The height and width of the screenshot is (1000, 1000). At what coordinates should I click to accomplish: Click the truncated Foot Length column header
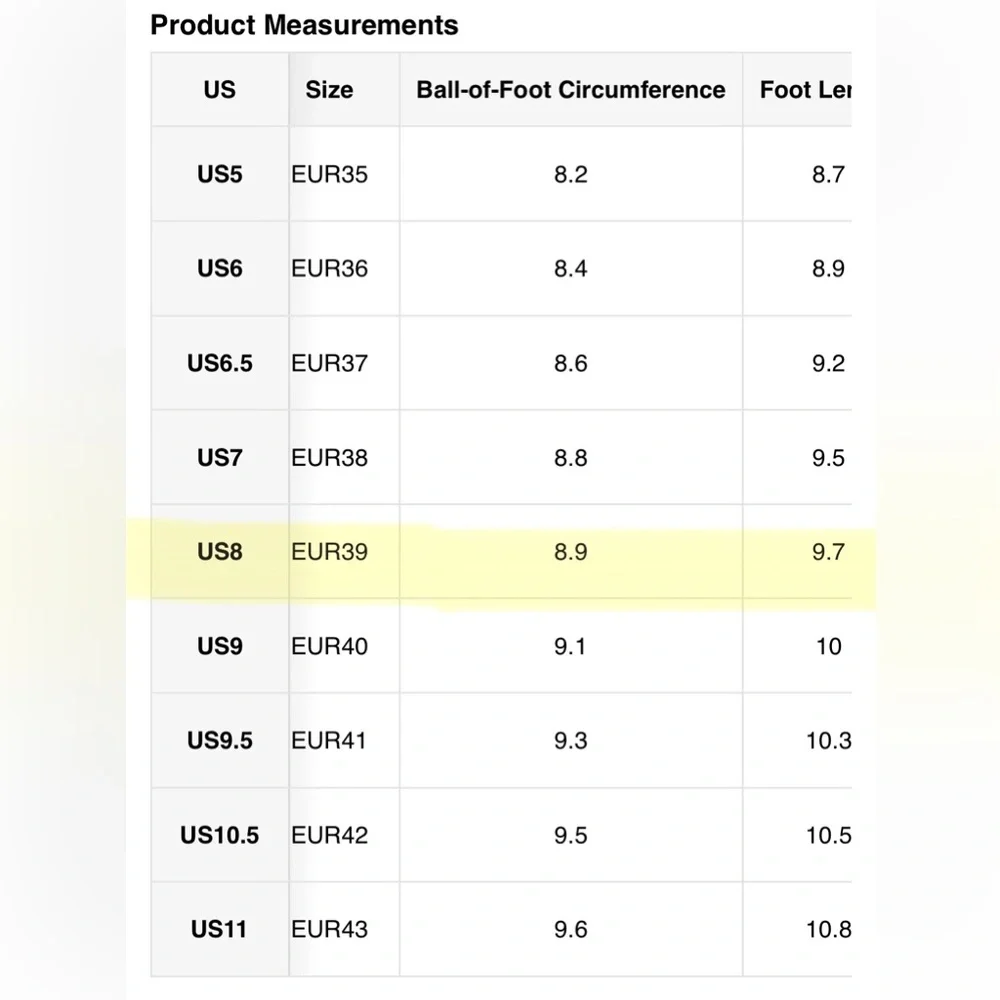805,90
